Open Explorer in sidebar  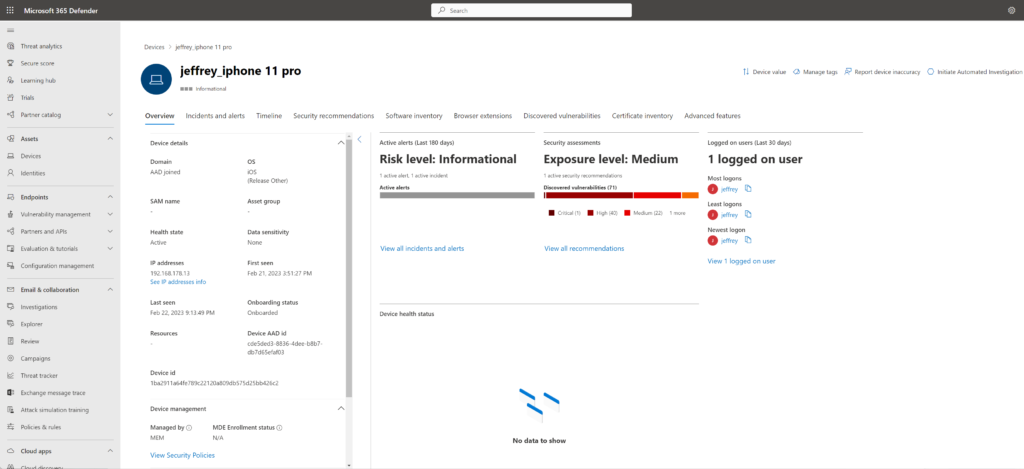(31, 324)
